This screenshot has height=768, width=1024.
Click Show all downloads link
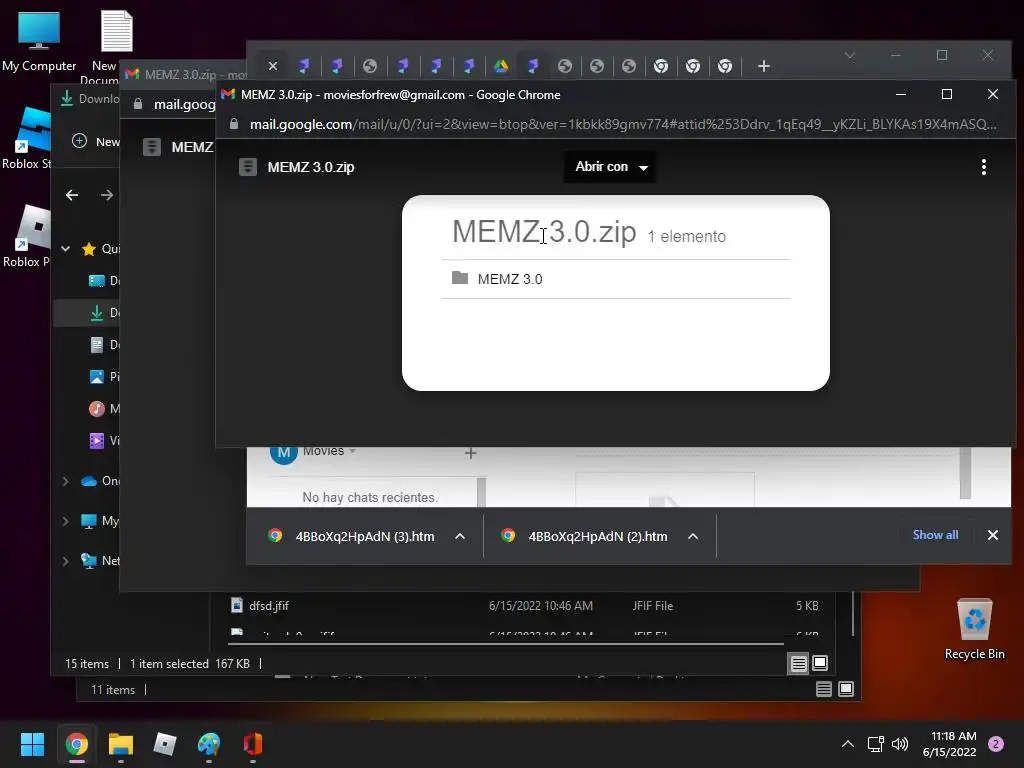(x=935, y=535)
